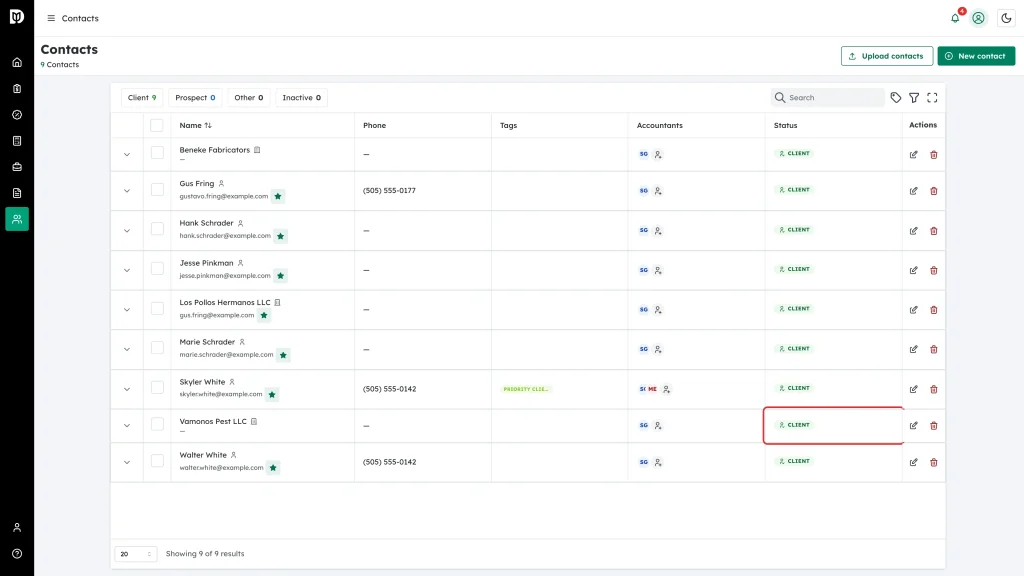This screenshot has height=576, width=1024.
Task: Open Vamonos Pest LLC contact name
Action: pos(213,421)
